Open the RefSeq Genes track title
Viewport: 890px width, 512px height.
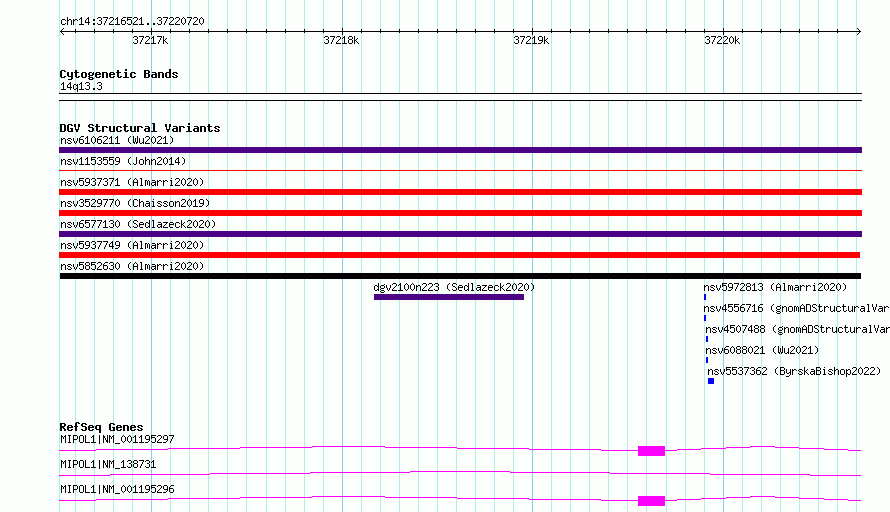click(x=102, y=427)
